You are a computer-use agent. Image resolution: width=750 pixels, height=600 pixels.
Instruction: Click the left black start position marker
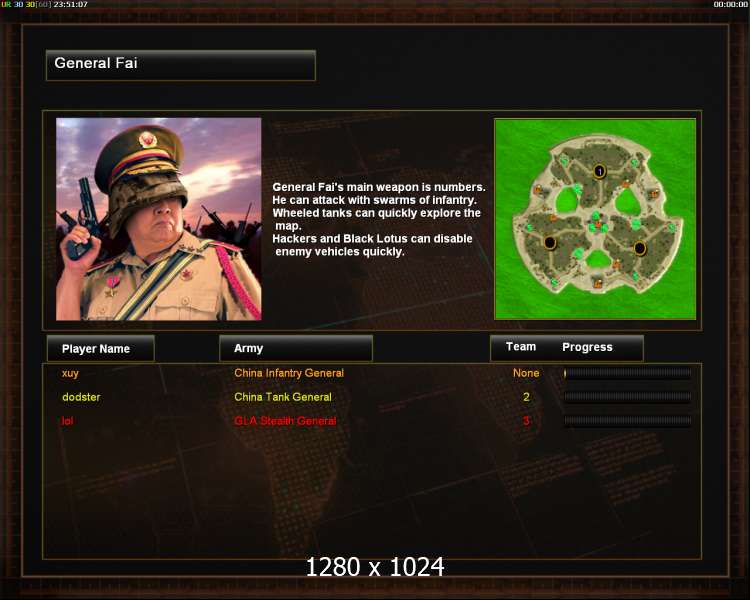[x=550, y=243]
